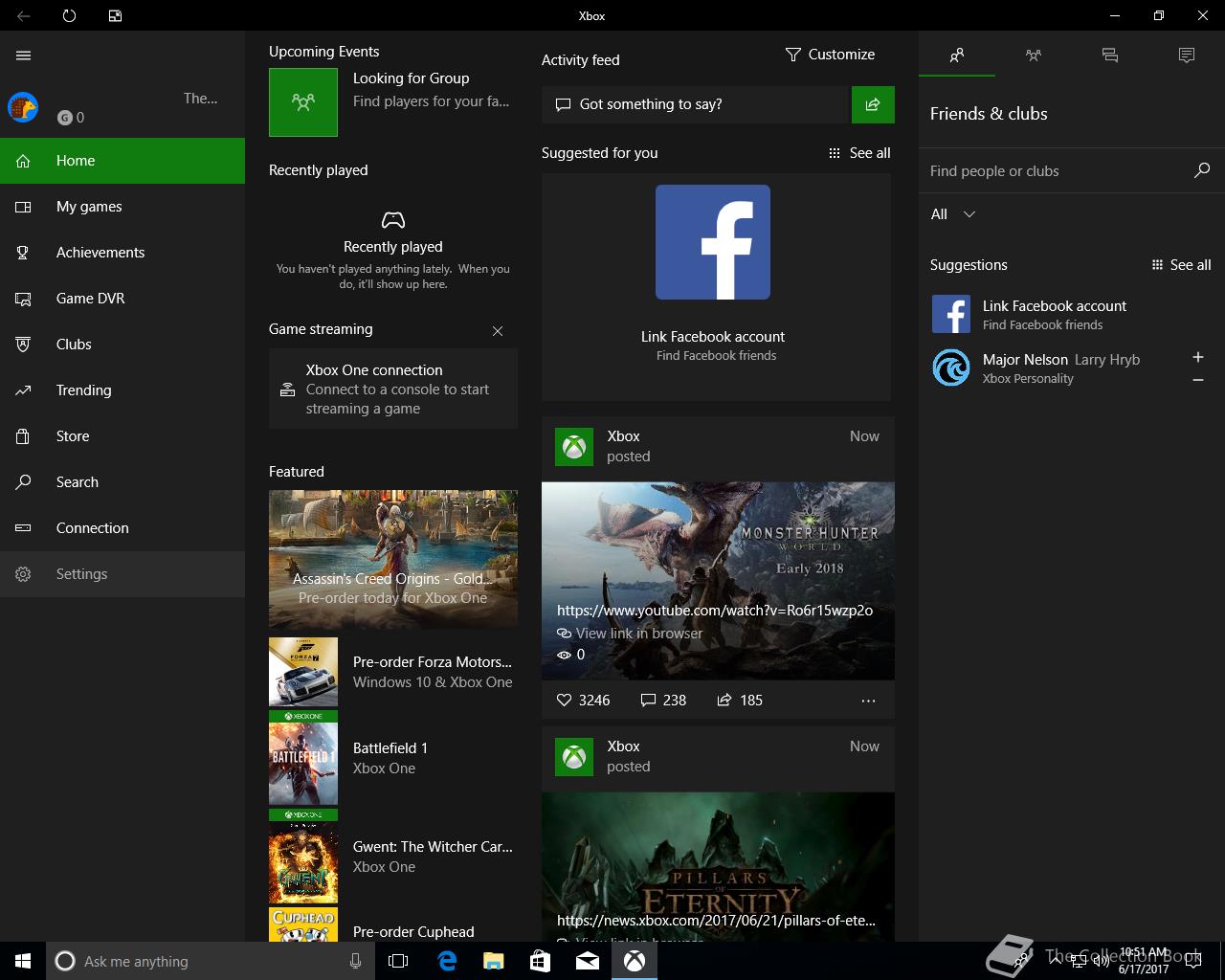Open Forza Motorsport pre-order thumbnail
This screenshot has width=1225, height=980.
click(x=303, y=672)
